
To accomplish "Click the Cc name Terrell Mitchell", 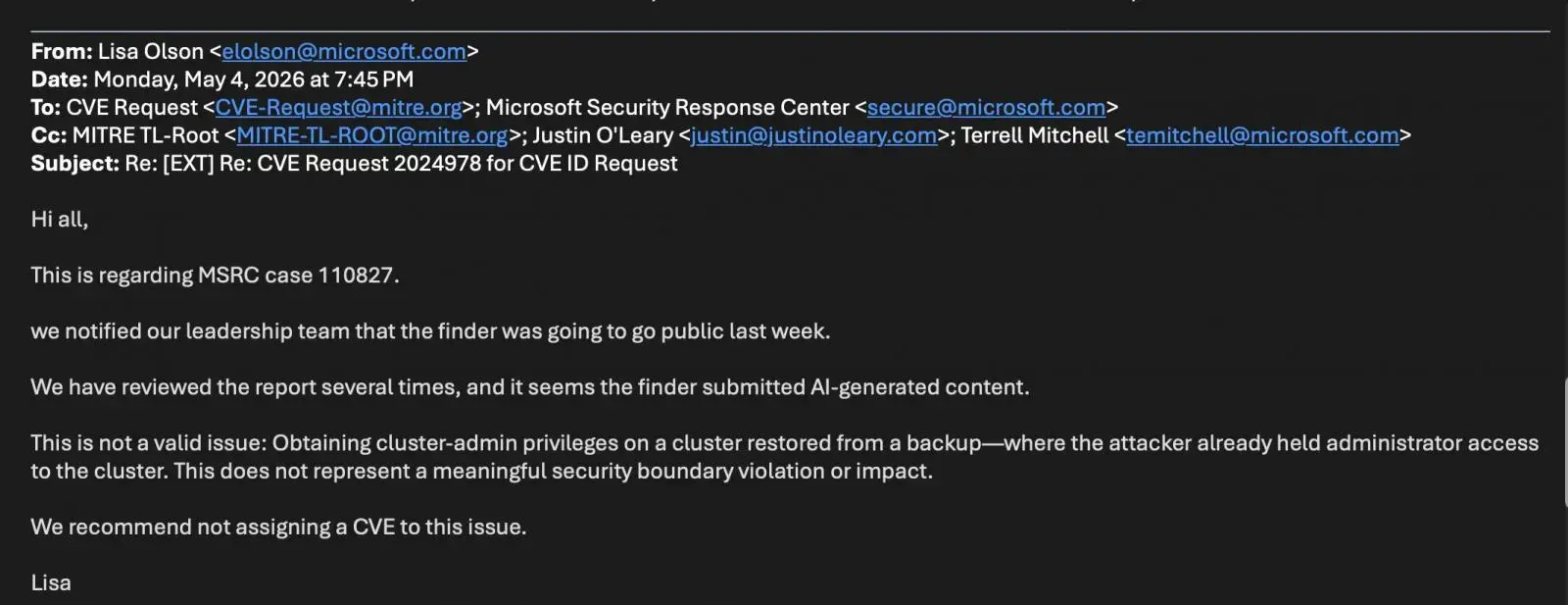I will click(1035, 135).
